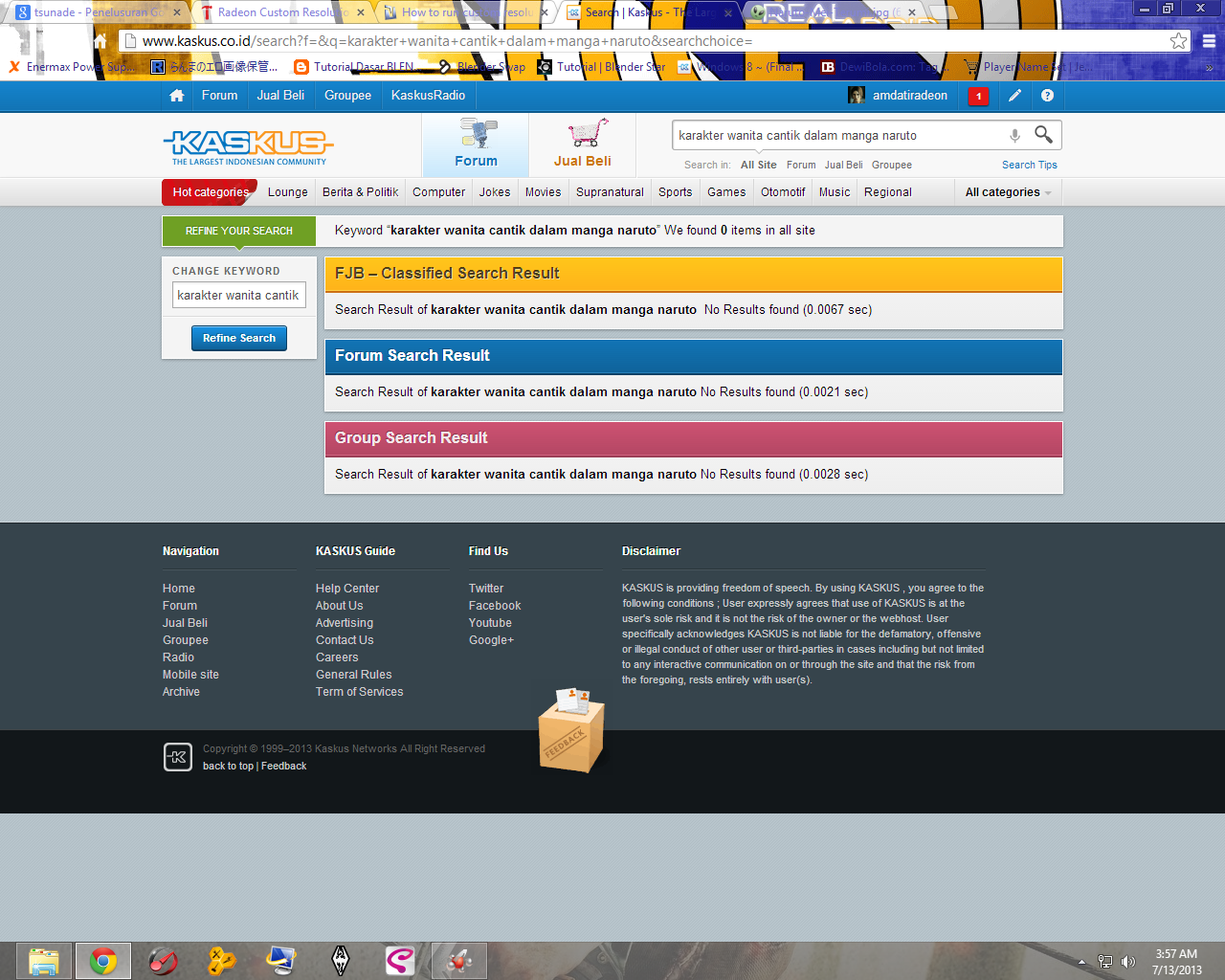Open the Enermax Power Supply bookmark

[73, 67]
